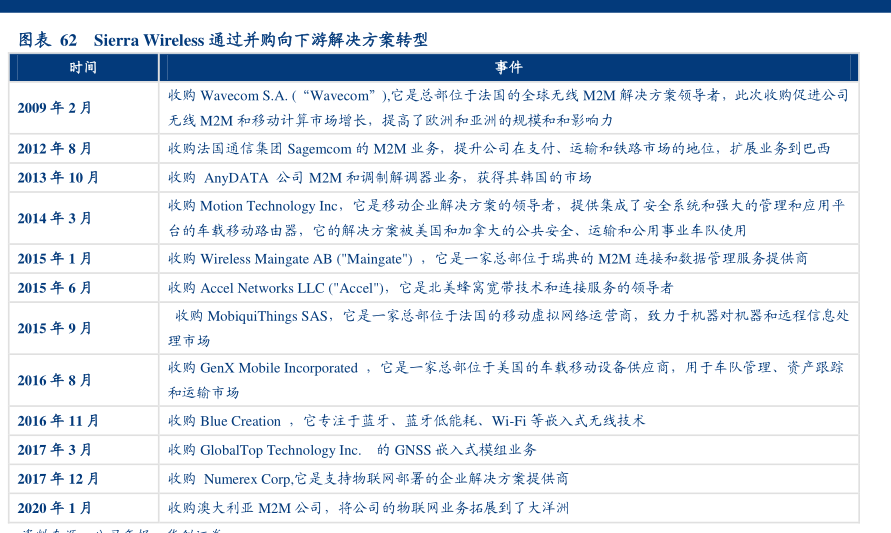Click the 时间 column header
891x533 pixels.
84,67
